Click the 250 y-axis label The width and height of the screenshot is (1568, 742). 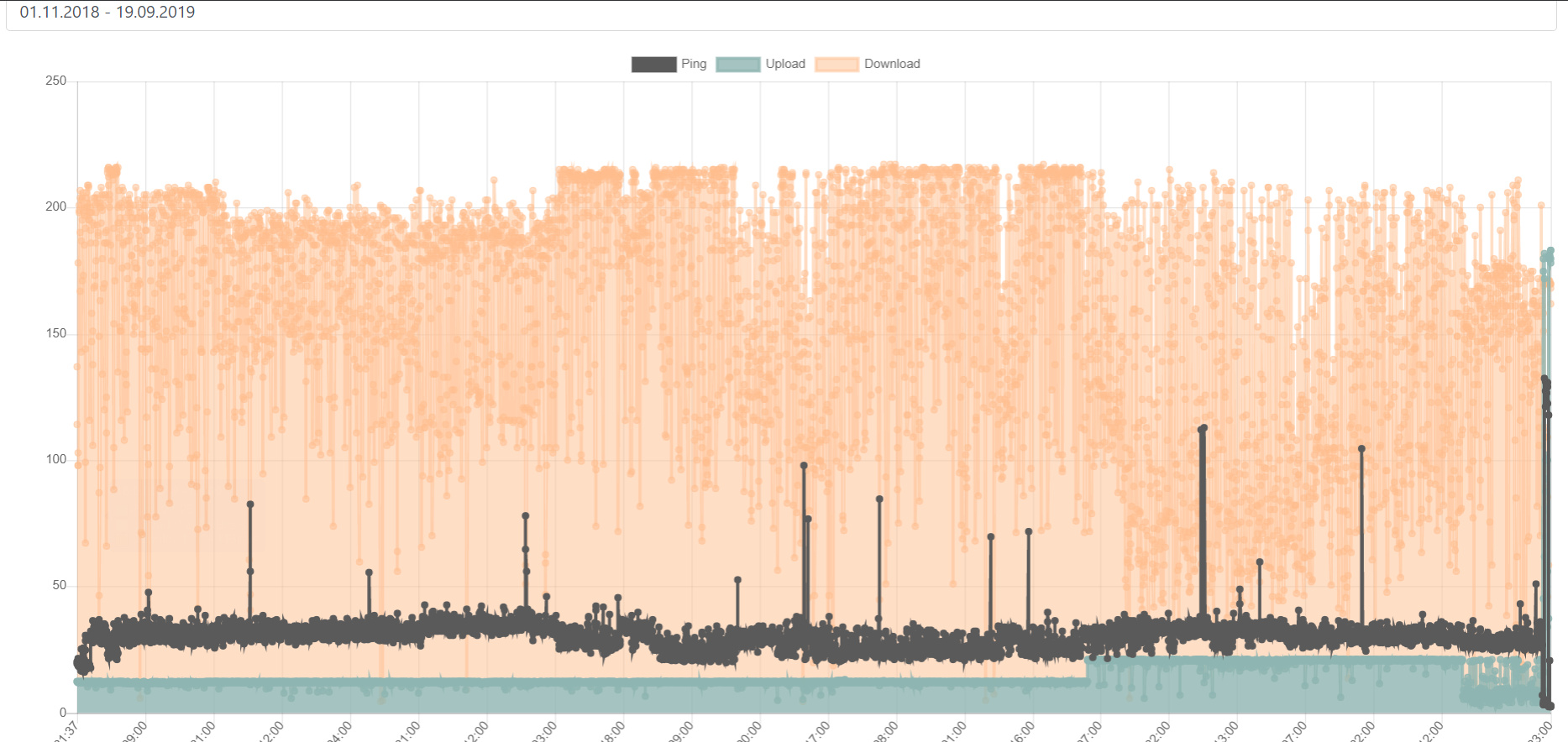pos(56,81)
